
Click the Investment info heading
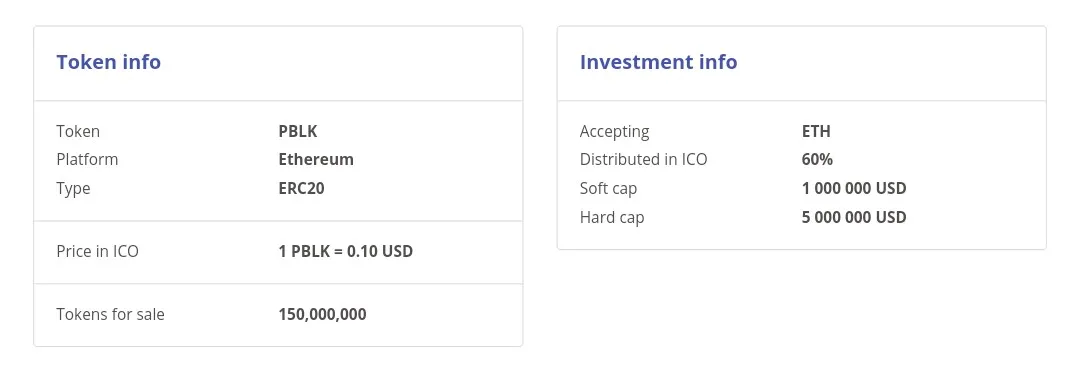(x=658, y=62)
